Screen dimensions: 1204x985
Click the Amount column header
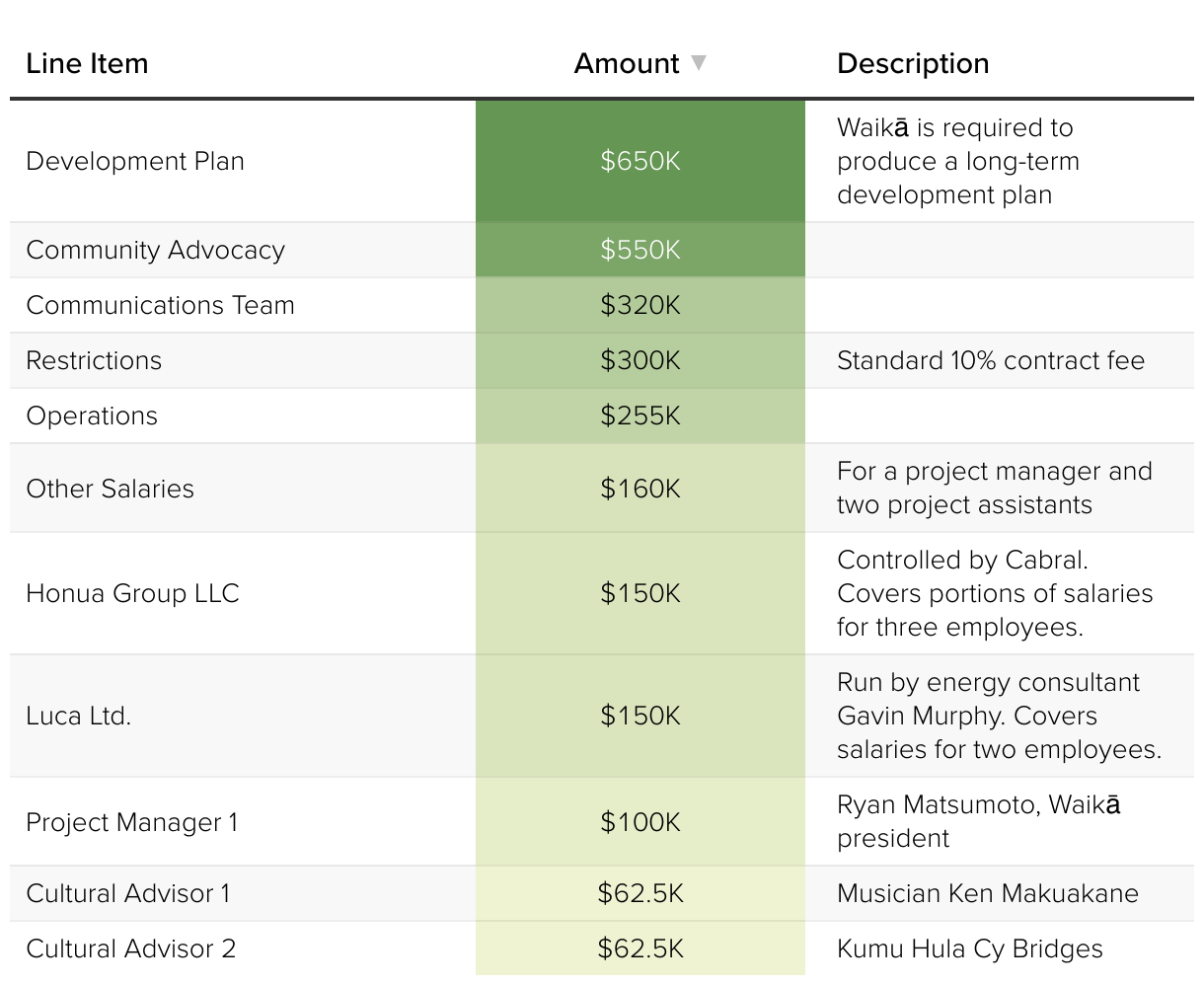(626, 63)
